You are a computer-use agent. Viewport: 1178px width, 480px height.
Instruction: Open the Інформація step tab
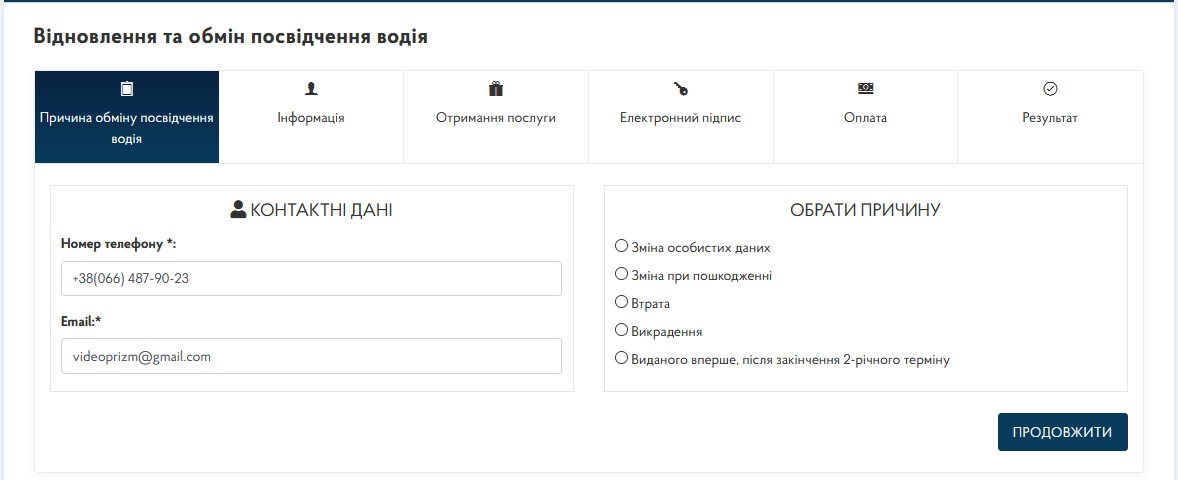[311, 117]
